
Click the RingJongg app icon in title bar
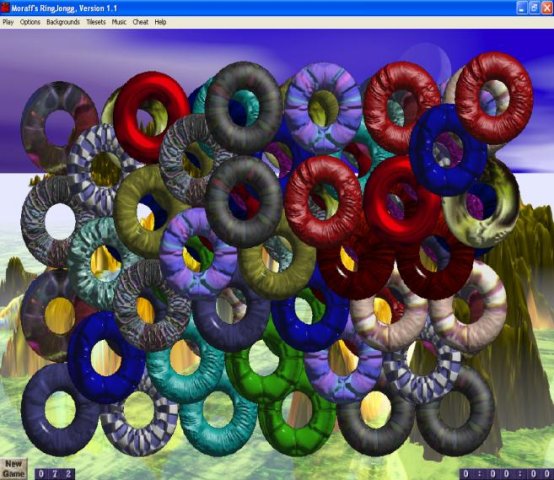[x=5, y=7]
